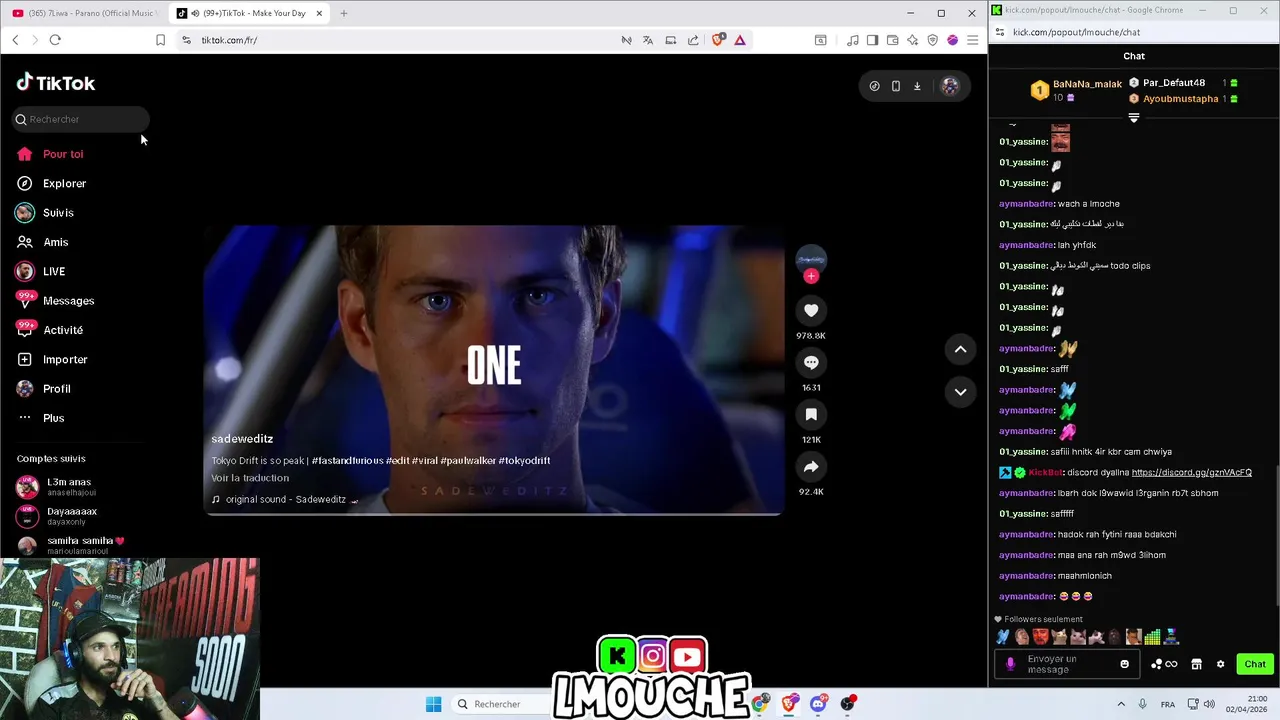This screenshot has width=1280, height=720.
Task: Show hidden system tray icons chevron
Action: [1120, 704]
